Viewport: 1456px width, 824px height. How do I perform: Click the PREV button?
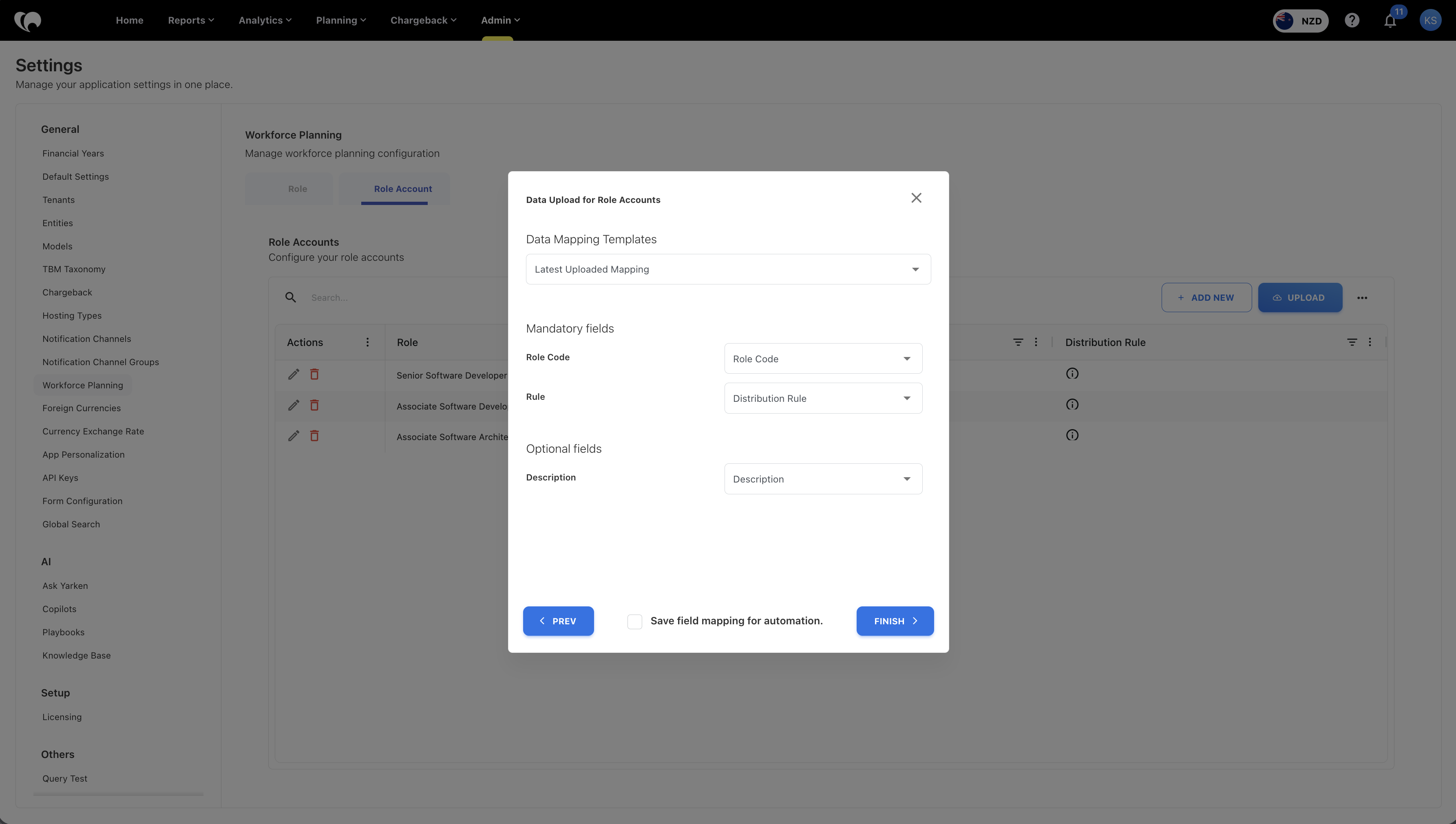coord(558,621)
